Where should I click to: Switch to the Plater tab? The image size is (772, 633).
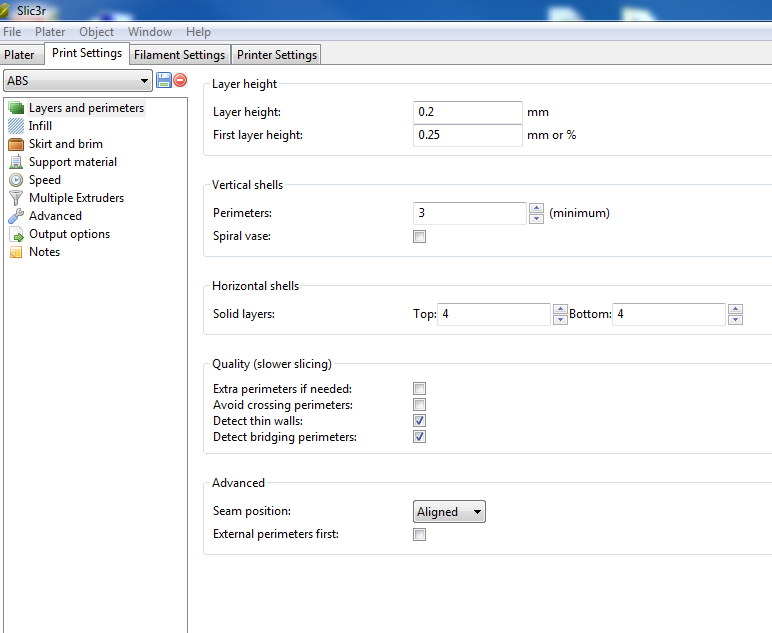pos(20,55)
